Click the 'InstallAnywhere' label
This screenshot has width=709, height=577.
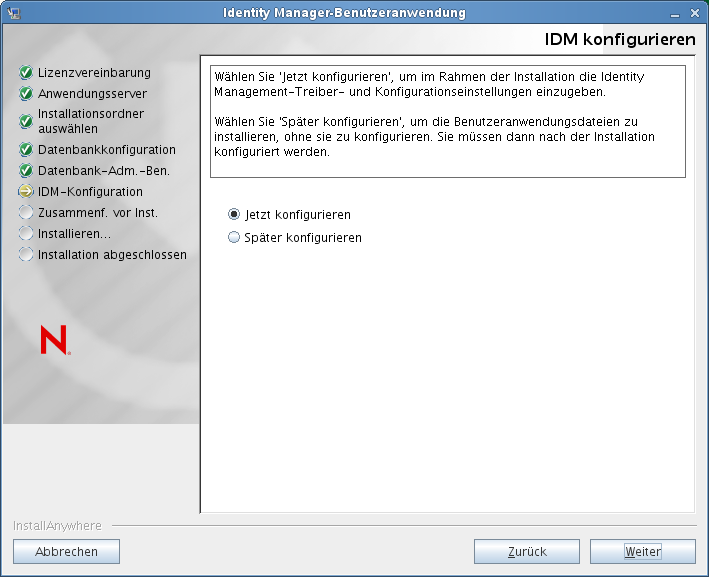click(57, 526)
